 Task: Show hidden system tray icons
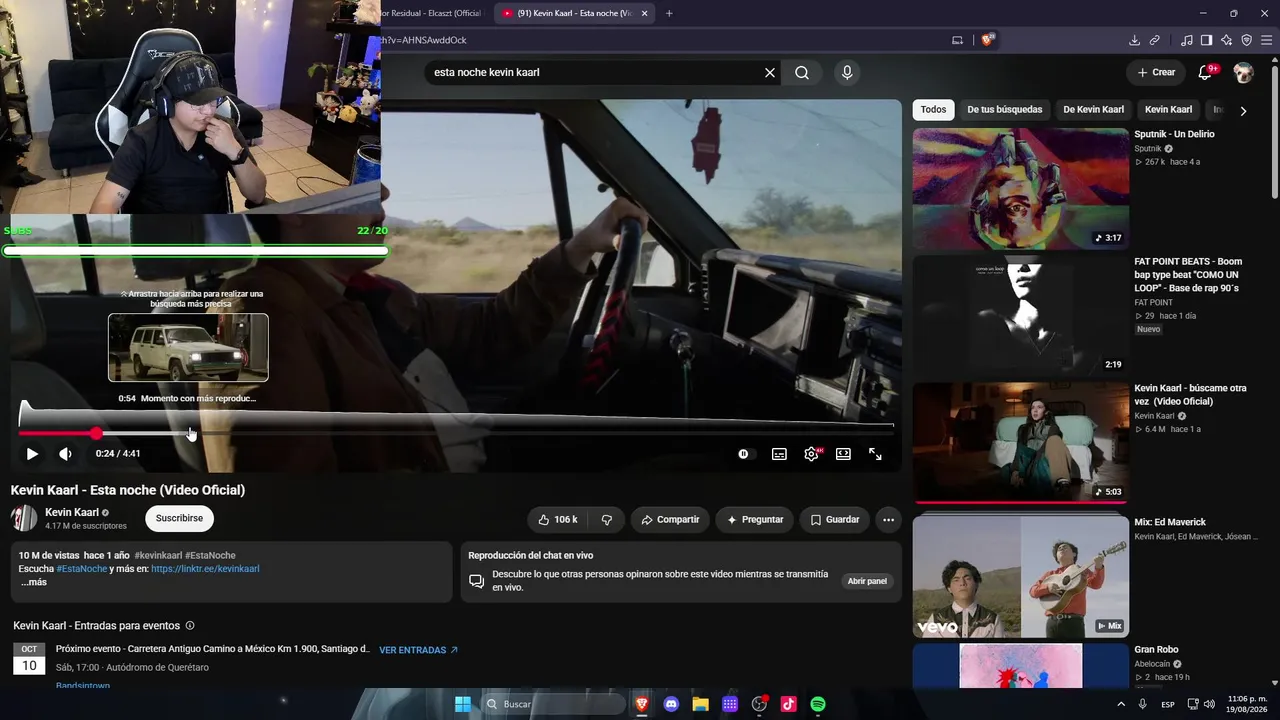[1121, 704]
